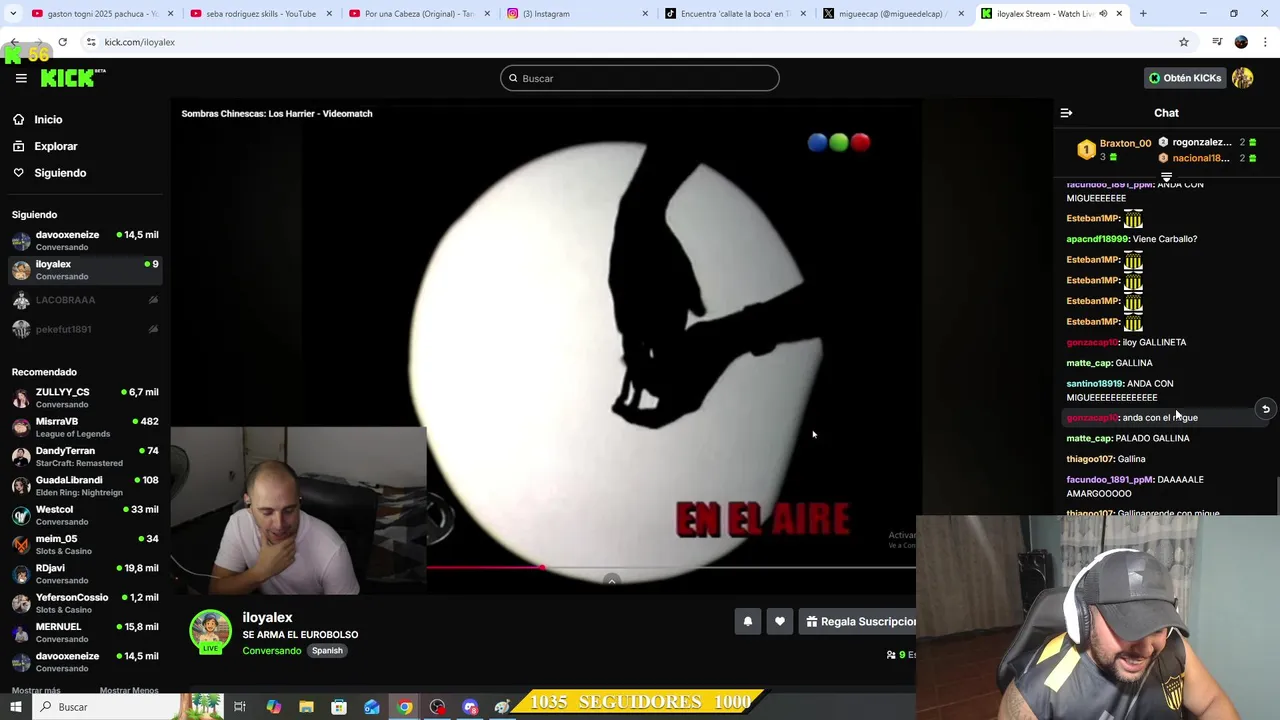Click the Spanish language tag
The image size is (1280, 720).
tap(327, 651)
